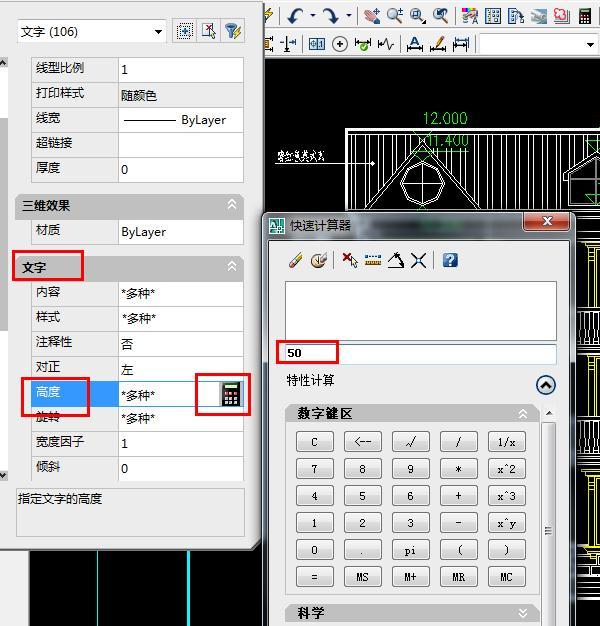Click the Tolerance dimension tool
600x626 pixels.
point(317,44)
